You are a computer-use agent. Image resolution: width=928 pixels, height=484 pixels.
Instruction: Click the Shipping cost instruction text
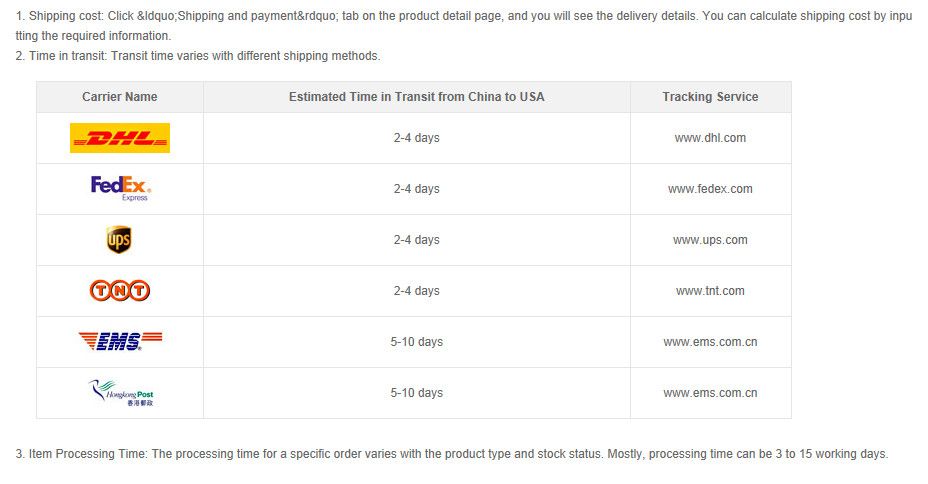tap(463, 25)
